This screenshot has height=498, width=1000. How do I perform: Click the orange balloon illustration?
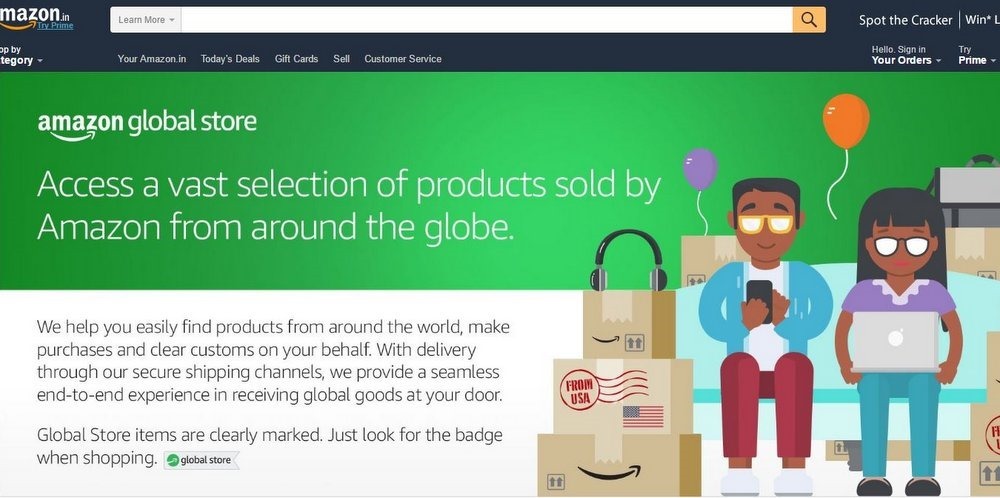[x=846, y=121]
